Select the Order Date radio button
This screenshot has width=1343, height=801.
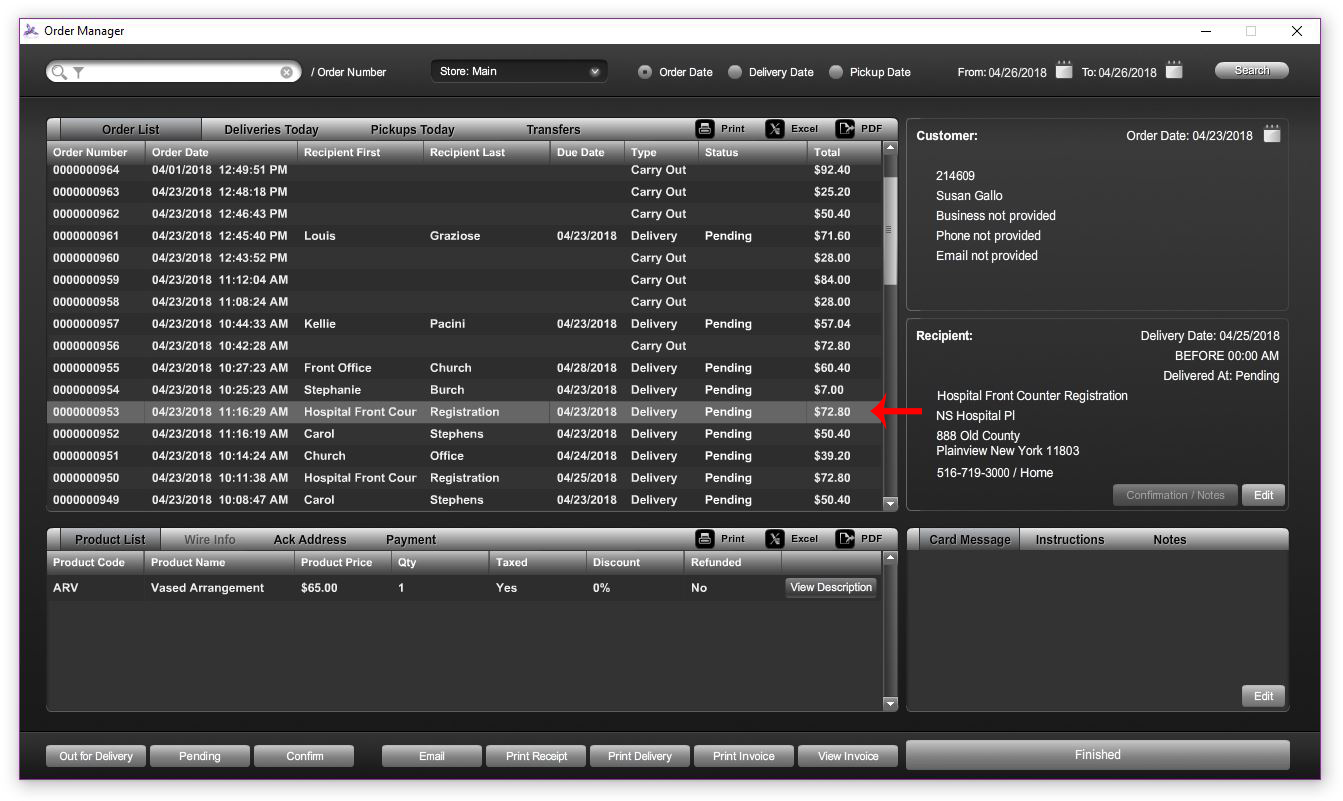click(x=645, y=72)
